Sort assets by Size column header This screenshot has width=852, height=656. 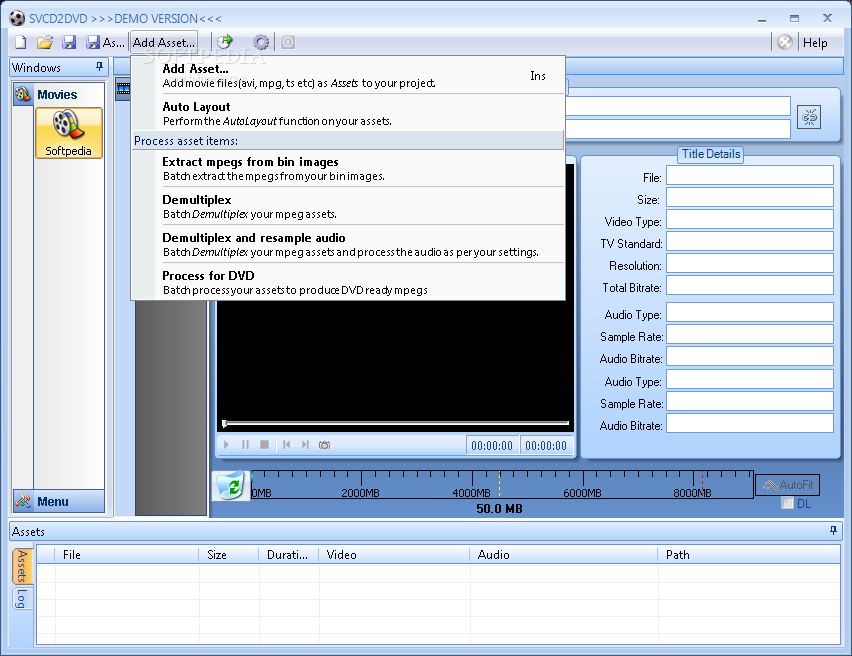229,555
